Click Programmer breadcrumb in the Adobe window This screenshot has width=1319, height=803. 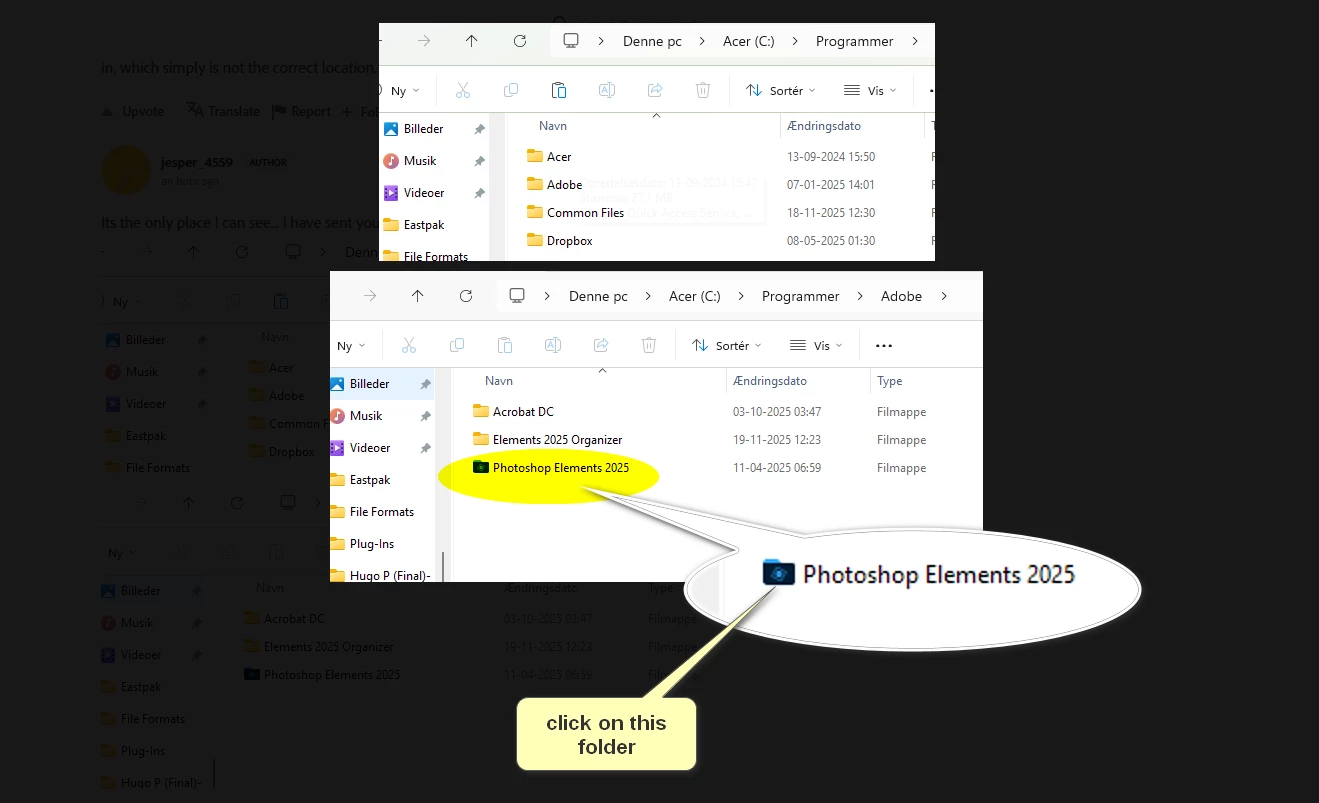tap(801, 296)
